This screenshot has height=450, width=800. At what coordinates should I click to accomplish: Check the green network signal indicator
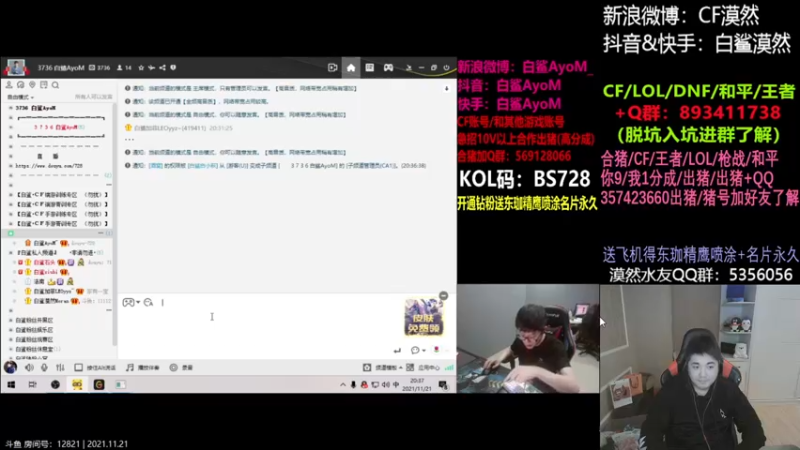point(449,367)
